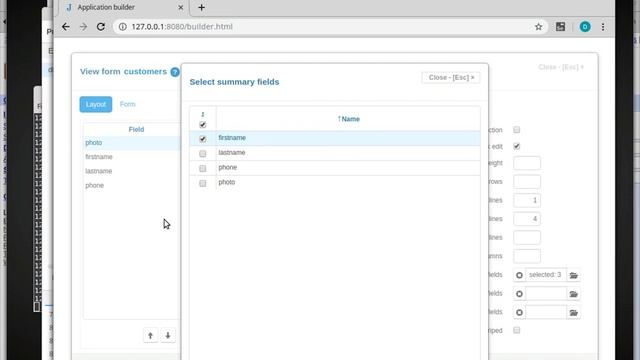The height and width of the screenshot is (360, 640).
Task: Clear the 'selected: 3' fields with circle icon
Action: (519, 275)
